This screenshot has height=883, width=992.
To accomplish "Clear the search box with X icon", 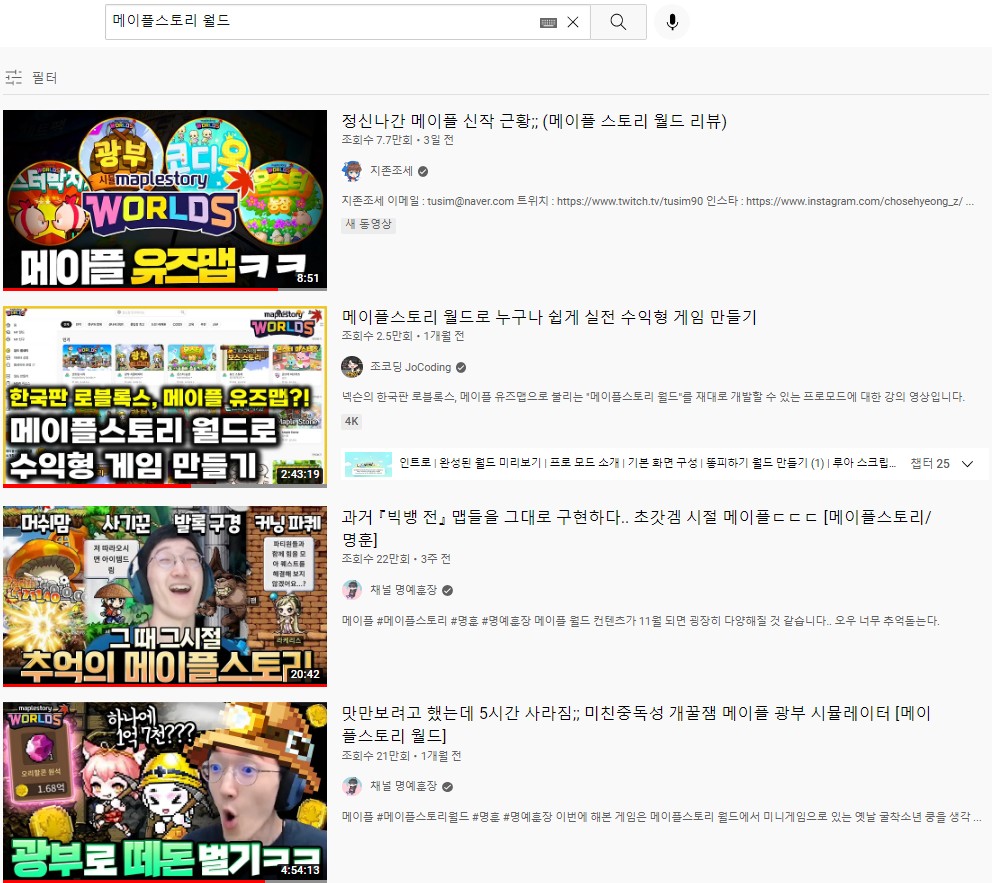I will click(x=573, y=22).
